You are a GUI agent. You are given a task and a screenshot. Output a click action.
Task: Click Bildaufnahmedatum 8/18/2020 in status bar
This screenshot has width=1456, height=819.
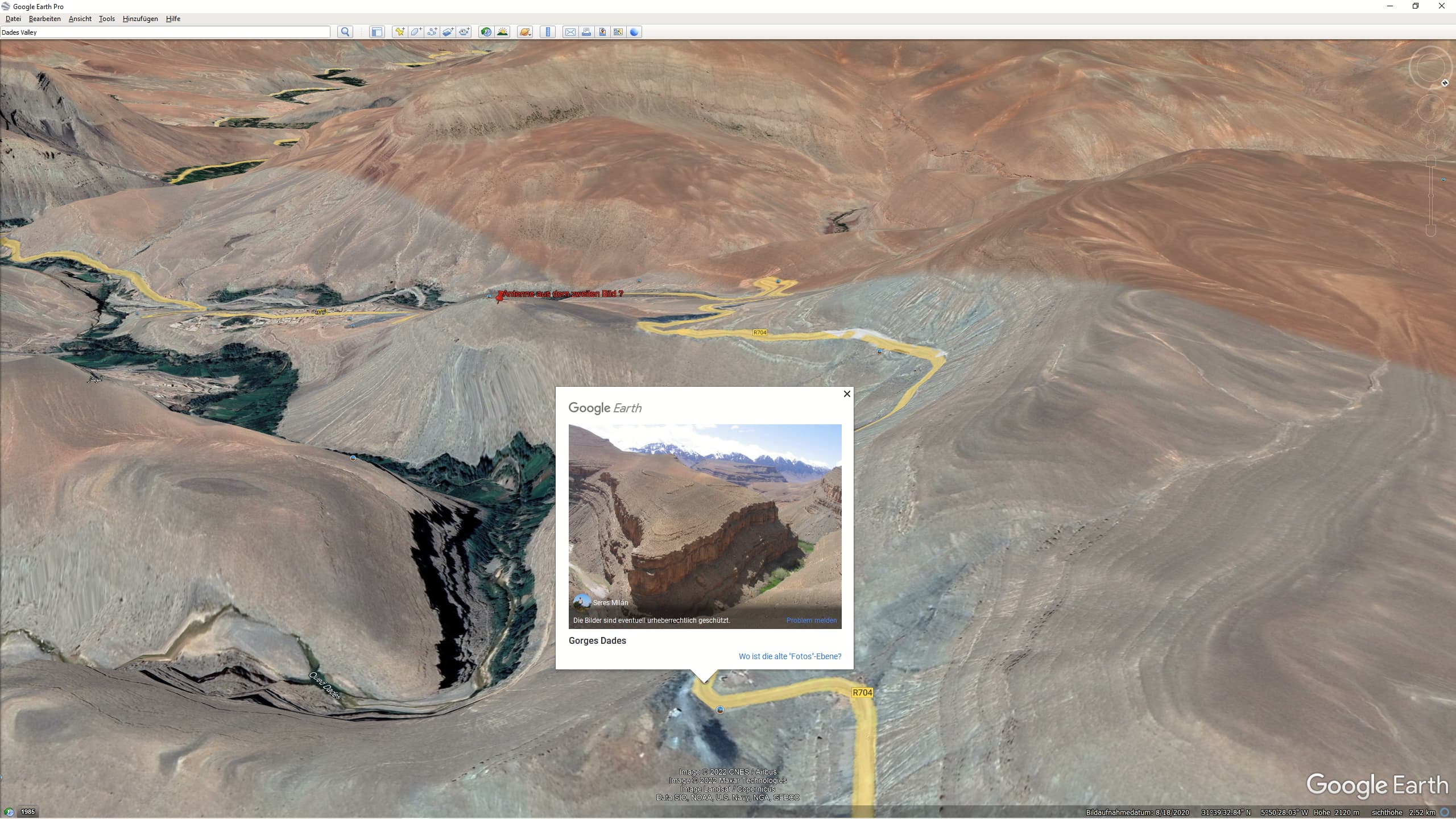pos(1137,813)
